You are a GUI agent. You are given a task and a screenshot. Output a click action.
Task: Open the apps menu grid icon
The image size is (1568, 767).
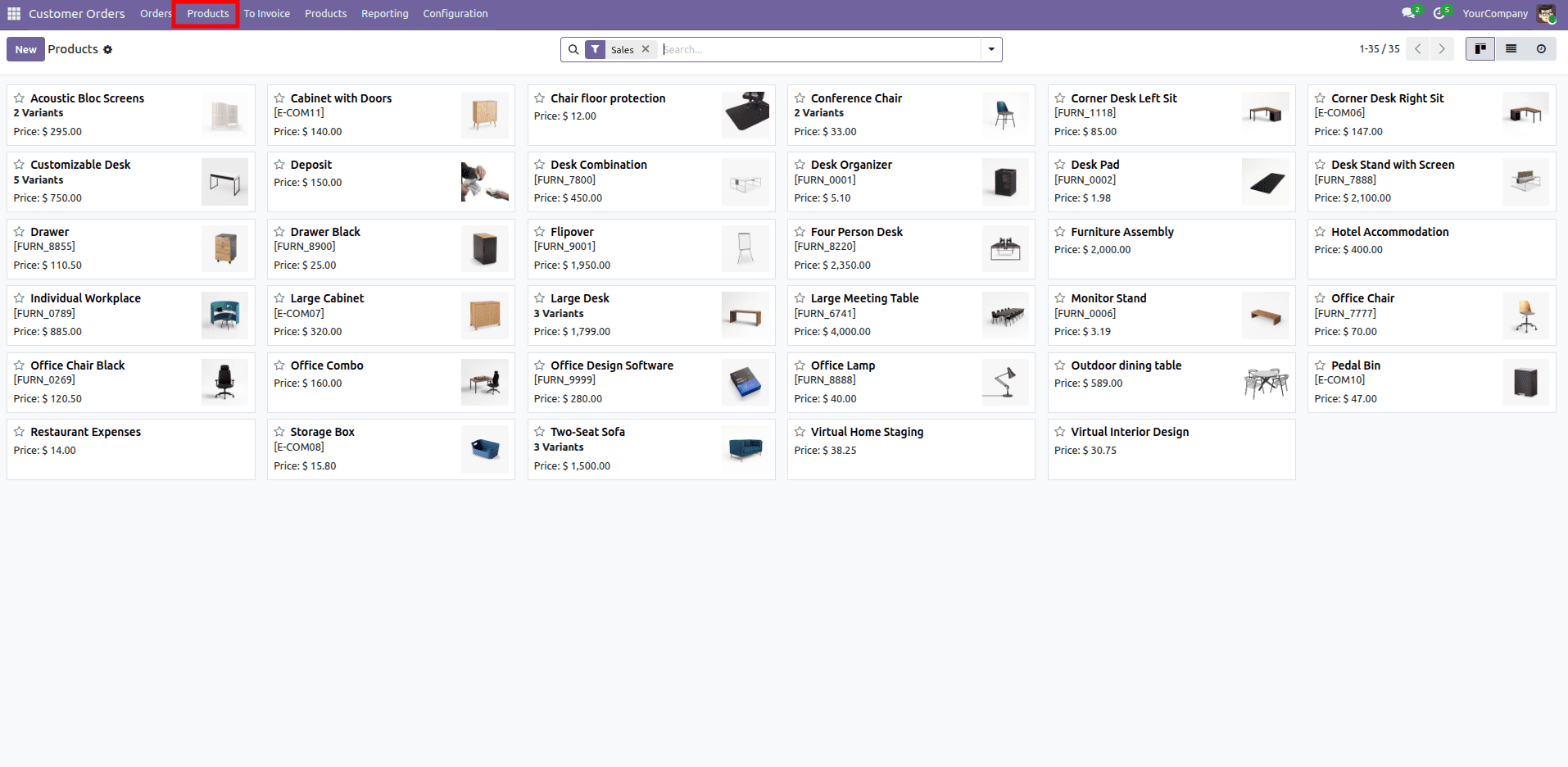pyautogui.click(x=12, y=13)
